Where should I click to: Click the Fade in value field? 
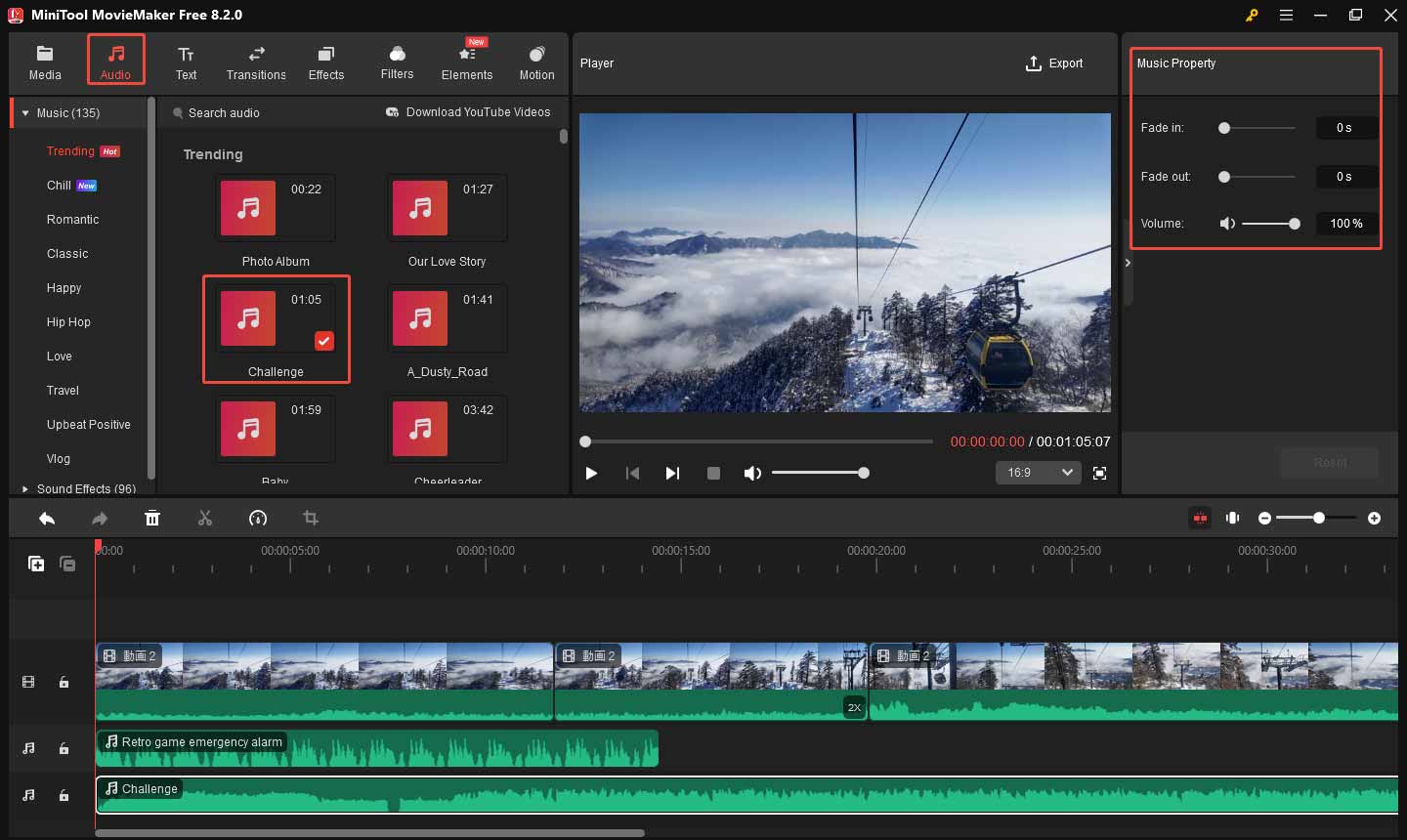1345,128
